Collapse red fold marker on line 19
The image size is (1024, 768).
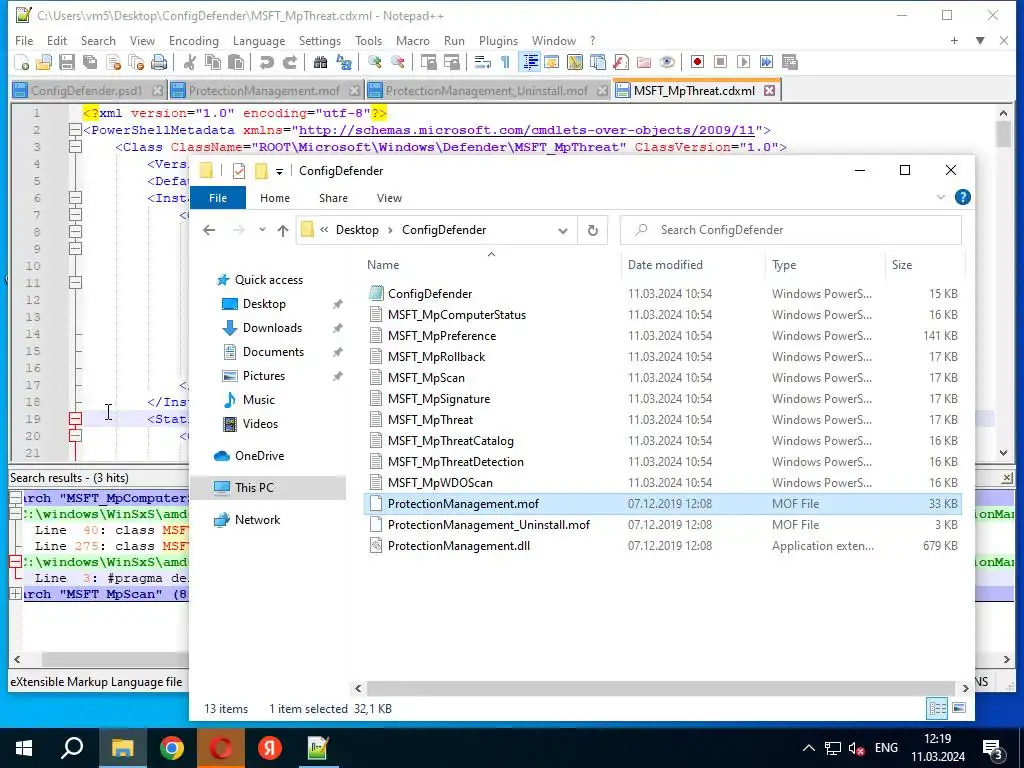click(75, 419)
